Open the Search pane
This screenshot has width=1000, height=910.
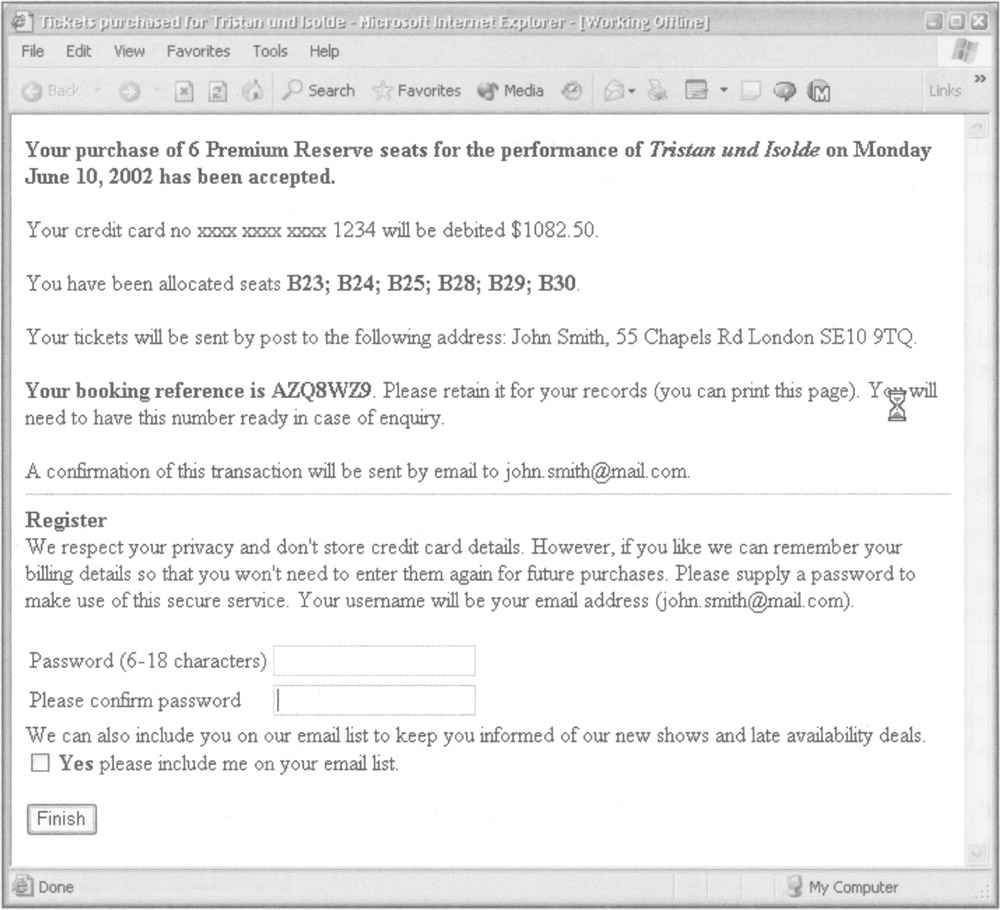[x=319, y=91]
